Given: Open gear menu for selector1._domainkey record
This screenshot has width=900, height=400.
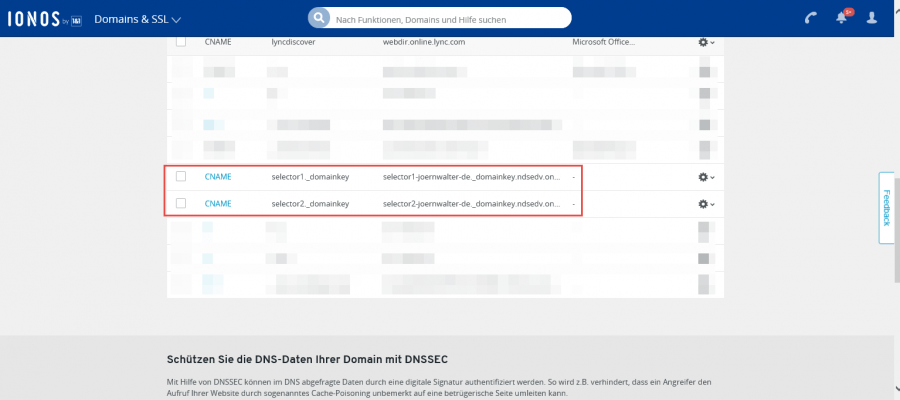Looking at the screenshot, I should pyautogui.click(x=706, y=177).
